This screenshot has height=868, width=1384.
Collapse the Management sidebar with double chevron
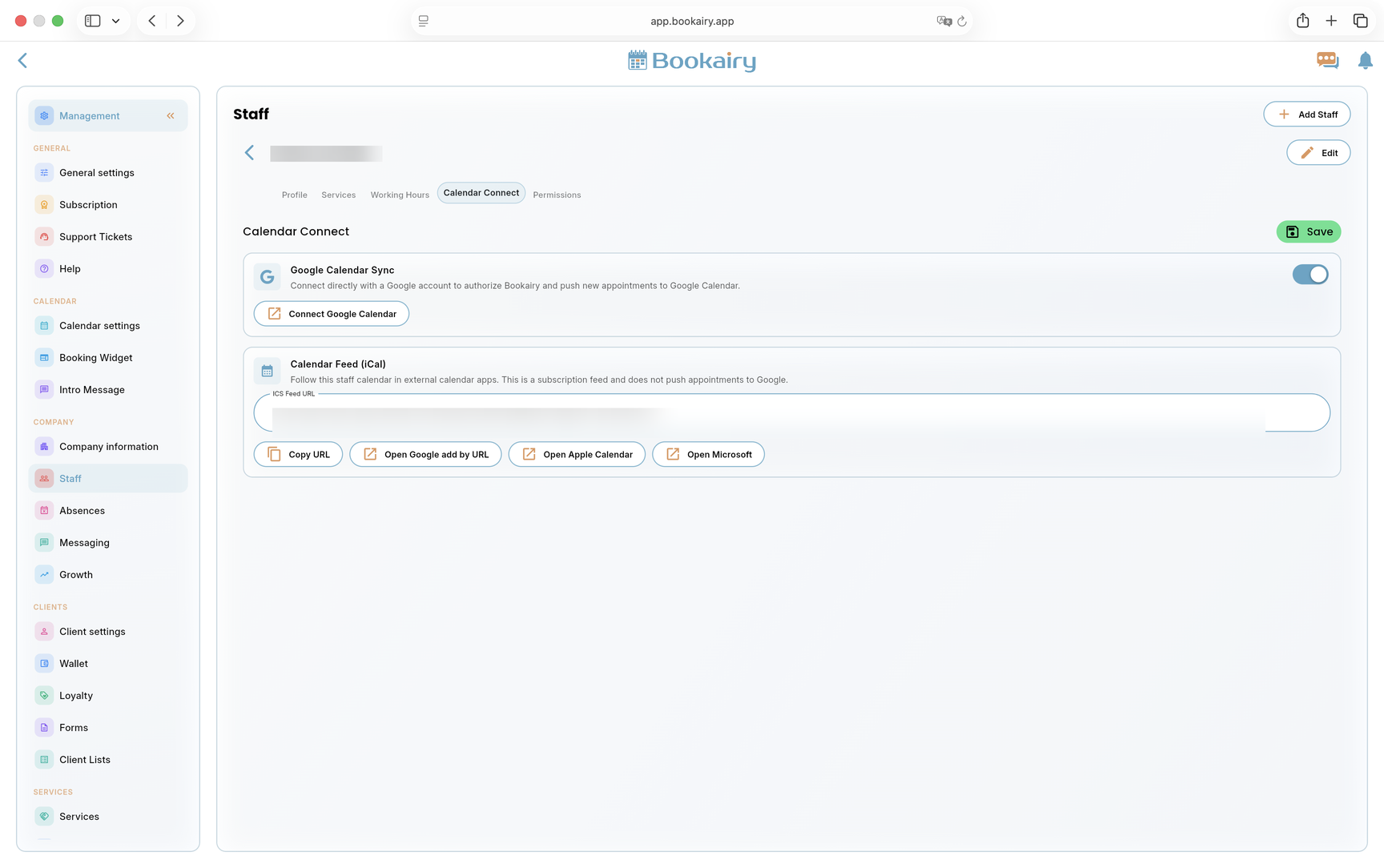point(171,116)
